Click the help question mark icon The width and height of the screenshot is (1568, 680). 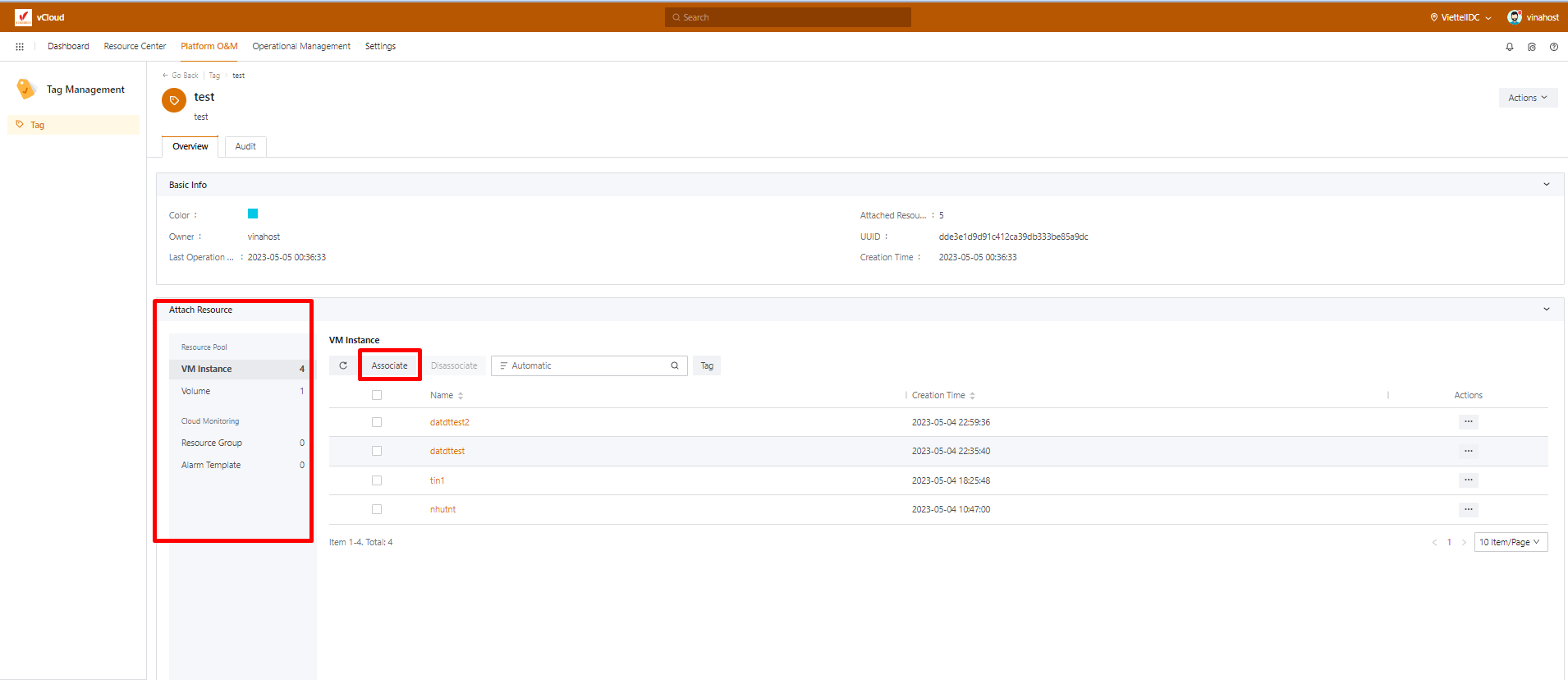1553,47
